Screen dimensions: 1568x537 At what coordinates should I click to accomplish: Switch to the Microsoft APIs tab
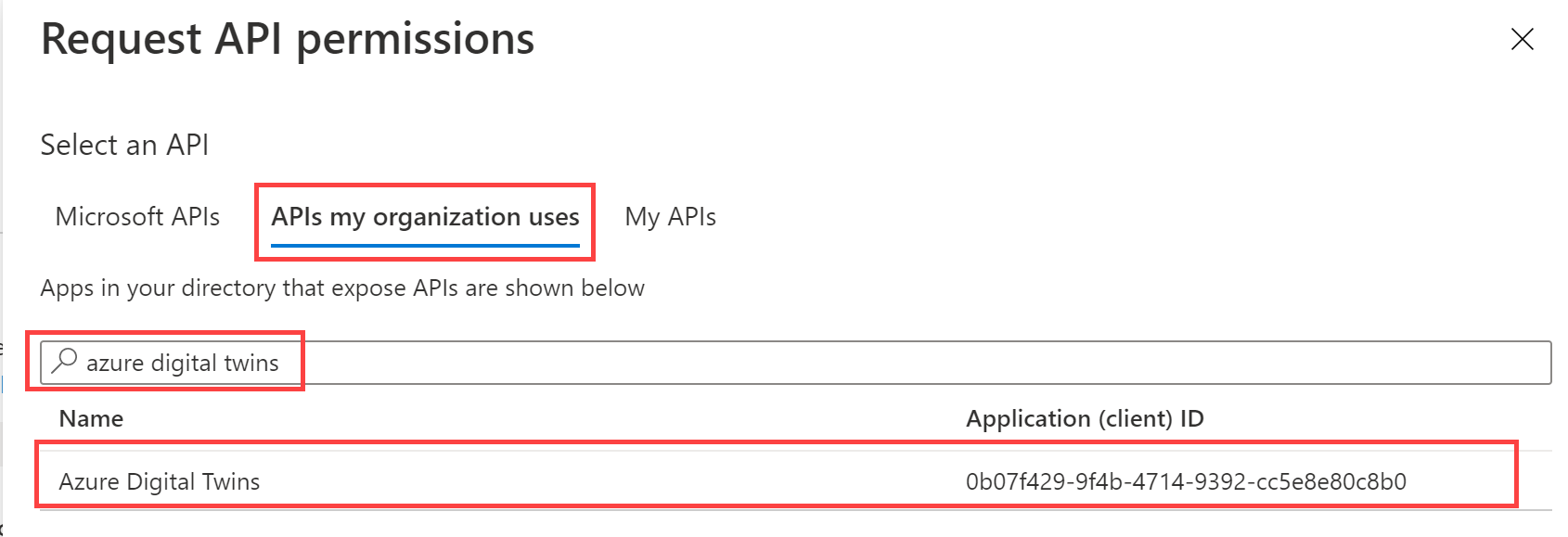[137, 217]
